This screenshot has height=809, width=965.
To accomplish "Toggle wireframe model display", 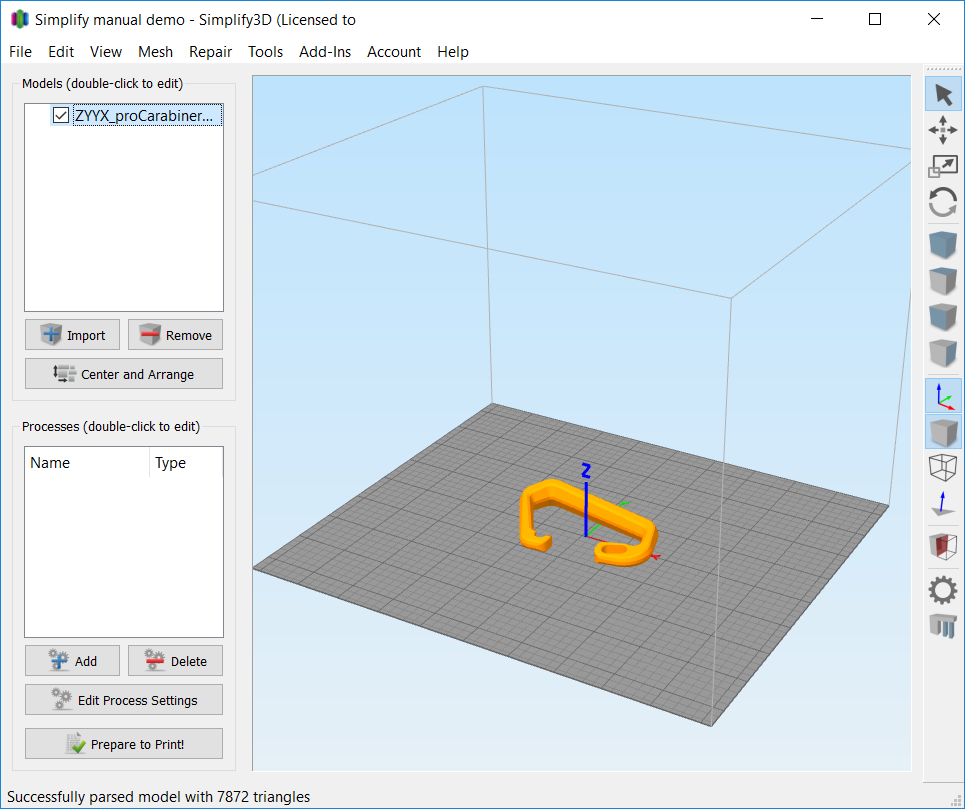I will [943, 467].
